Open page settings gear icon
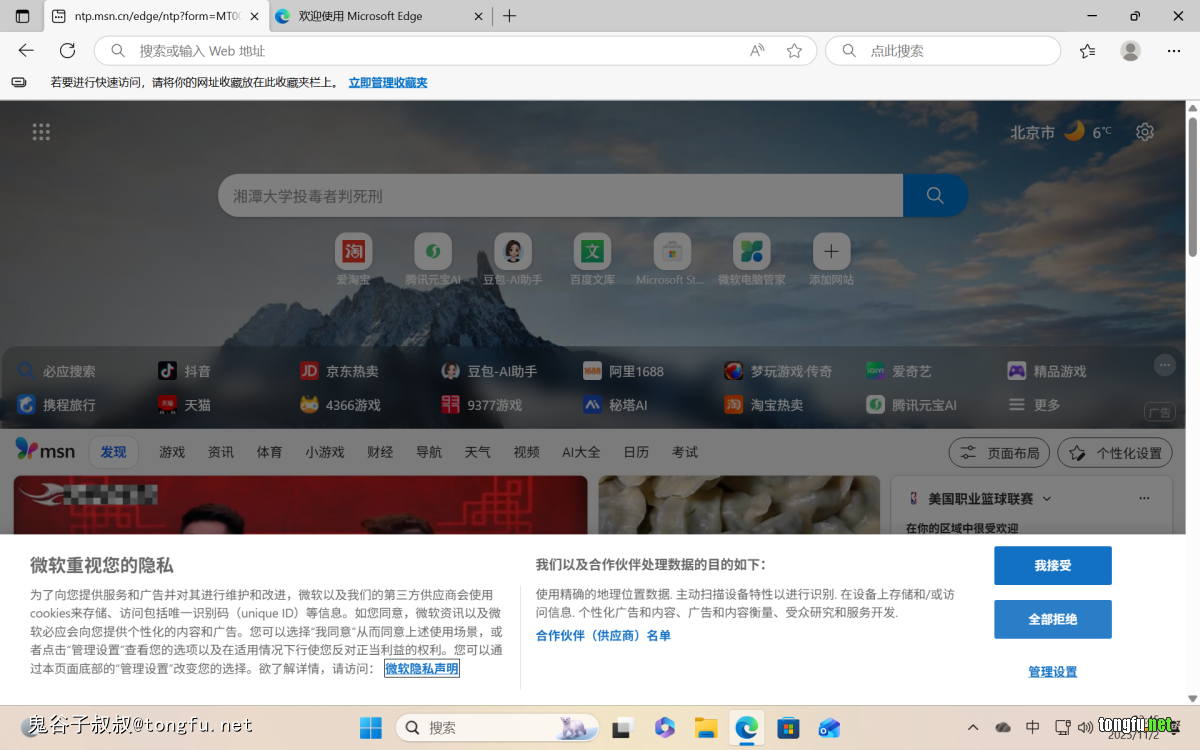Viewport: 1200px width, 750px height. pyautogui.click(x=1145, y=132)
